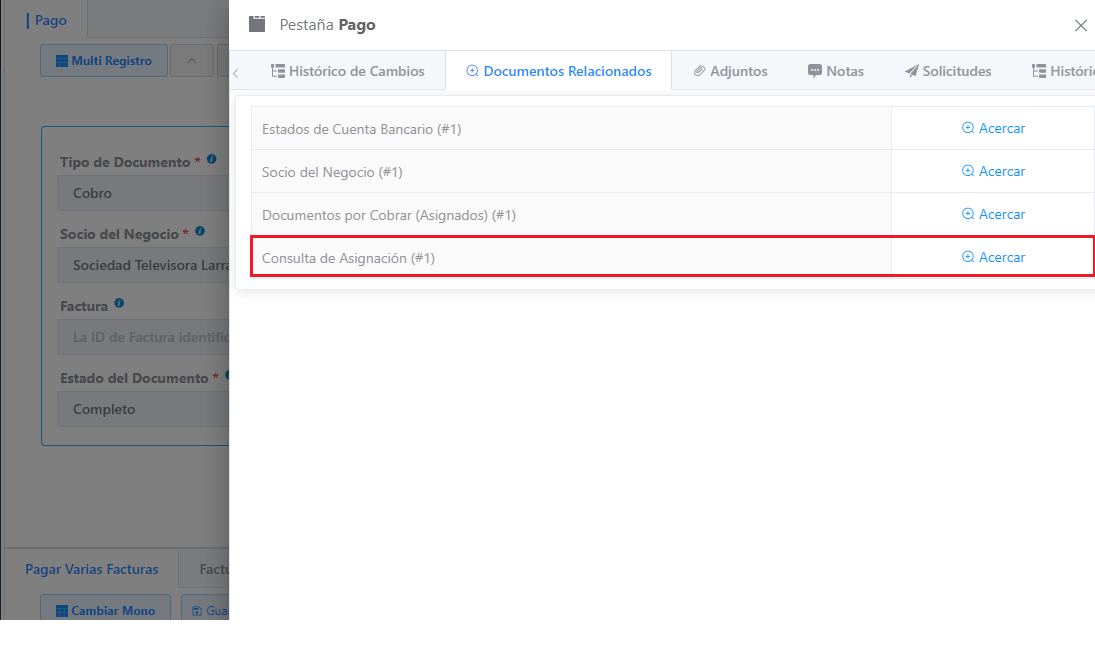Go to the Notas tab

835,71
